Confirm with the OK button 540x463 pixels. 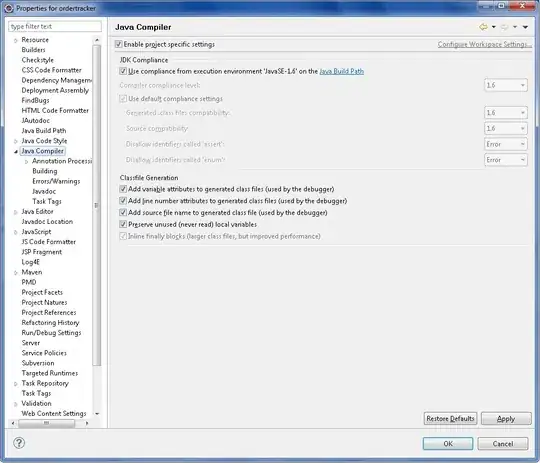[x=448, y=443]
